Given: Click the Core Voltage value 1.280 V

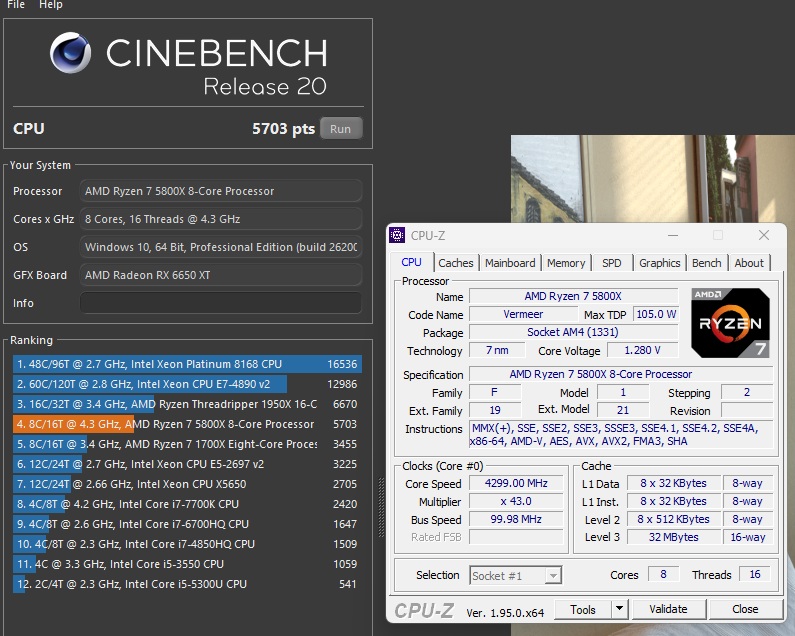Looking at the screenshot, I should coord(642,350).
